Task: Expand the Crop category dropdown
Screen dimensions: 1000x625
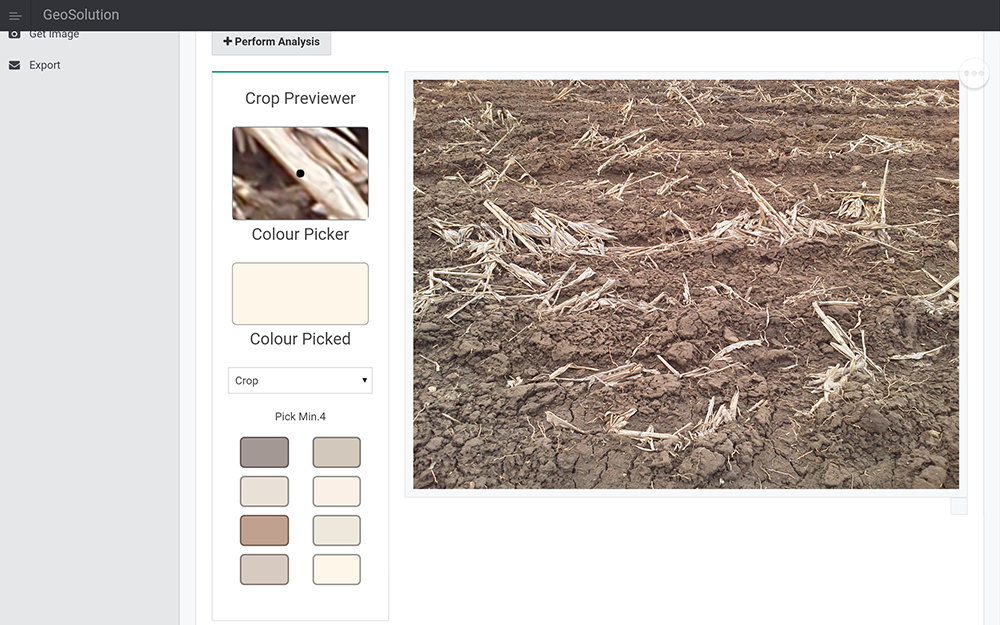Action: [300, 381]
